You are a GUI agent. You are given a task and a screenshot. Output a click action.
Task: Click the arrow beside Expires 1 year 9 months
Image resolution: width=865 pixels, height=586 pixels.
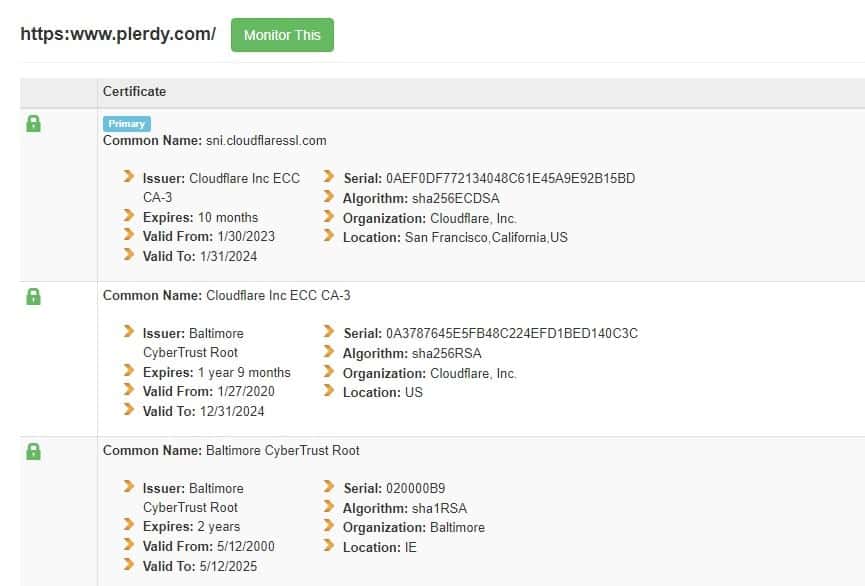[129, 370]
